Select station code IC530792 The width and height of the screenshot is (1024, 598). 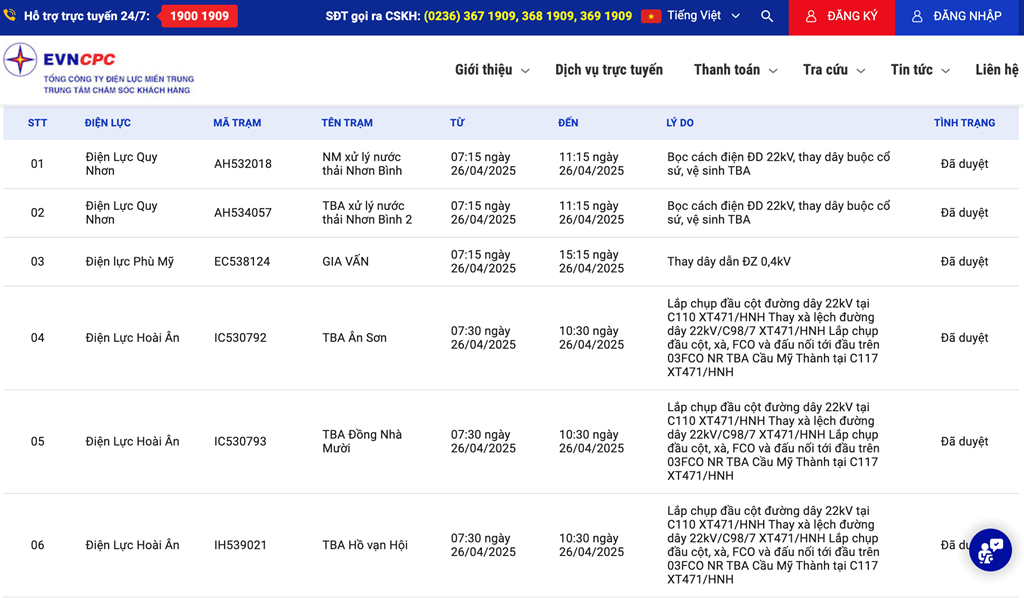click(240, 338)
